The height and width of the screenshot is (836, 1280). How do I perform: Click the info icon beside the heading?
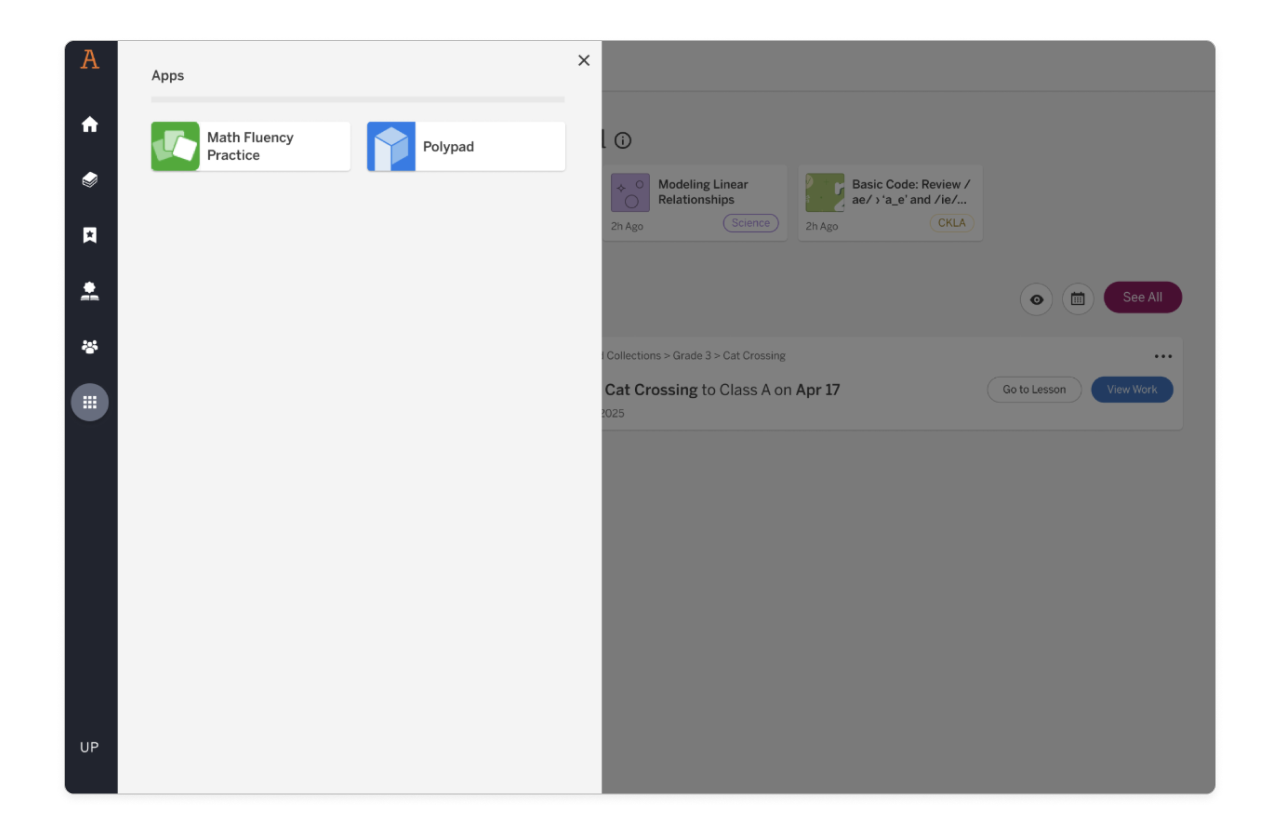coord(623,141)
